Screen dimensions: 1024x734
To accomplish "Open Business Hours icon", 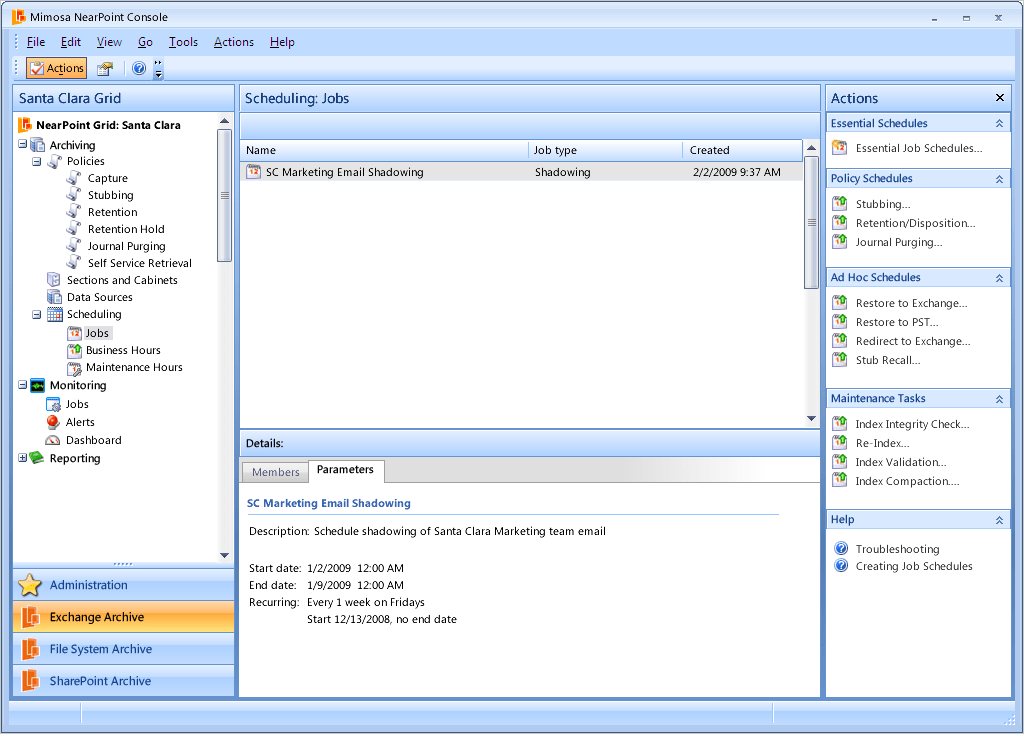I will (74, 350).
